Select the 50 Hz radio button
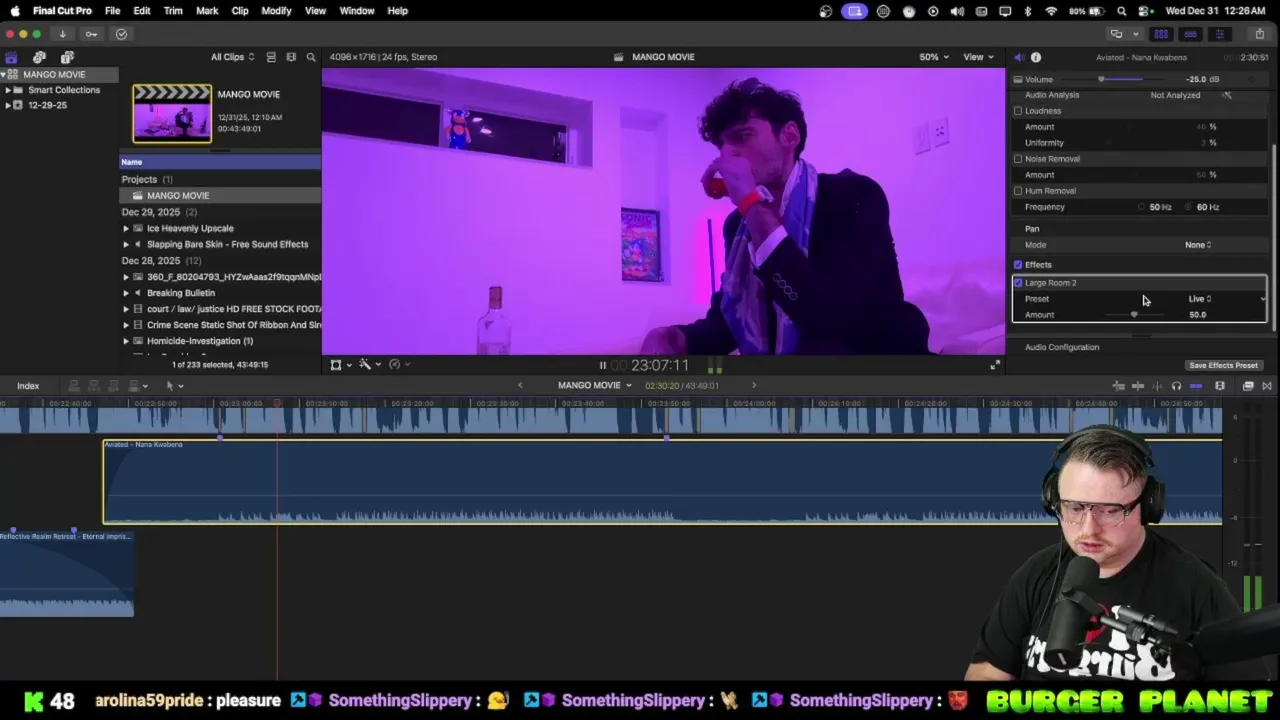The height and width of the screenshot is (720, 1280). point(1141,207)
